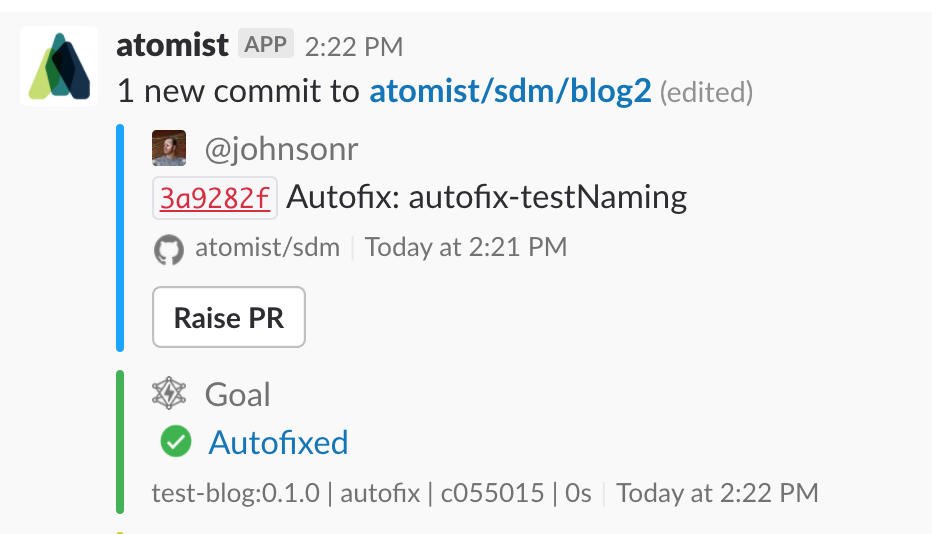Click the atomist/sdm repository footer text
This screenshot has width=932, height=534.
(x=267, y=247)
